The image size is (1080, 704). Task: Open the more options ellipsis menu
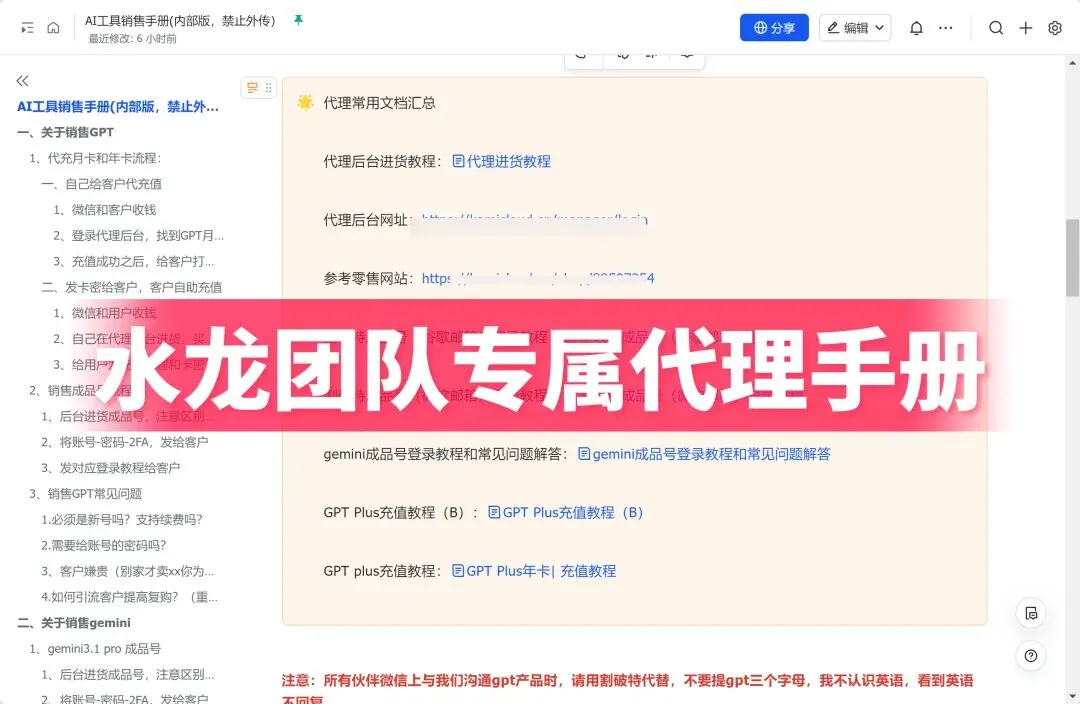[x=946, y=28]
